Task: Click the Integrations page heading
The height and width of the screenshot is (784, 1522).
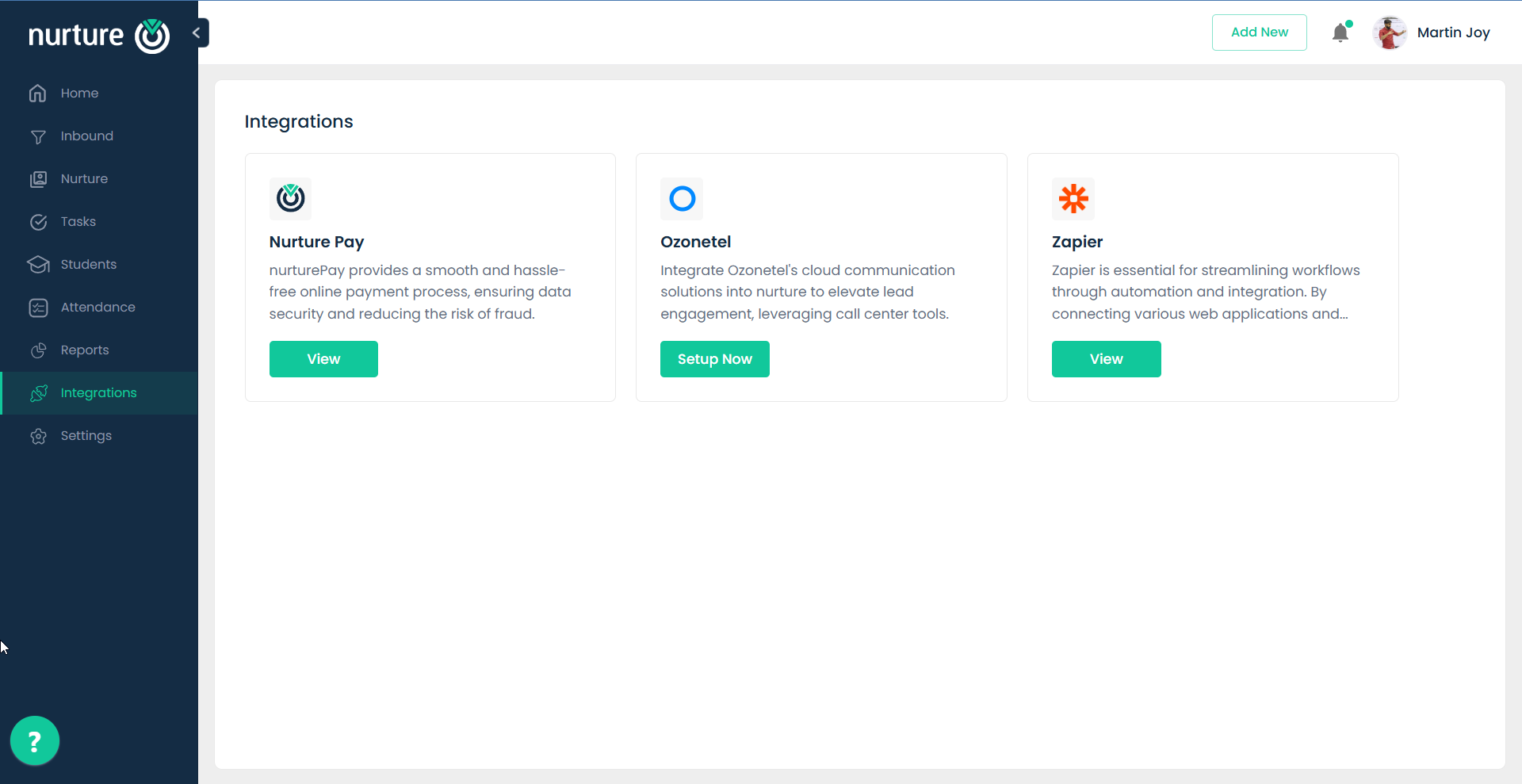Action: point(299,121)
